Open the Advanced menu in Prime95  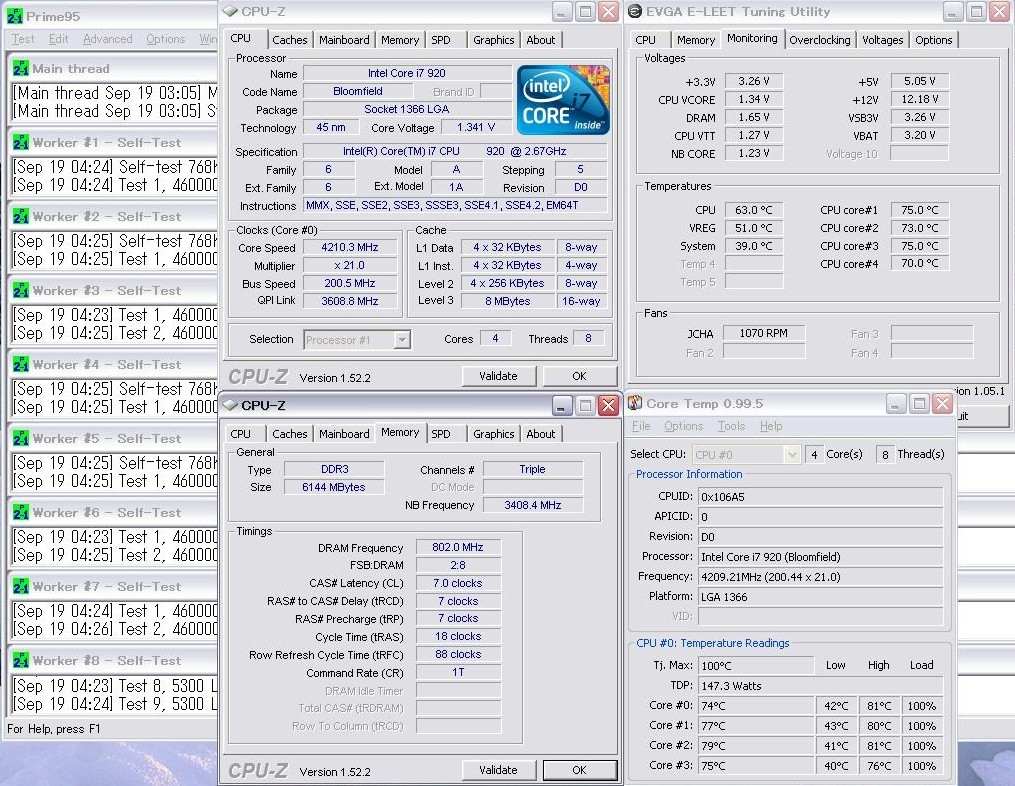(107, 39)
